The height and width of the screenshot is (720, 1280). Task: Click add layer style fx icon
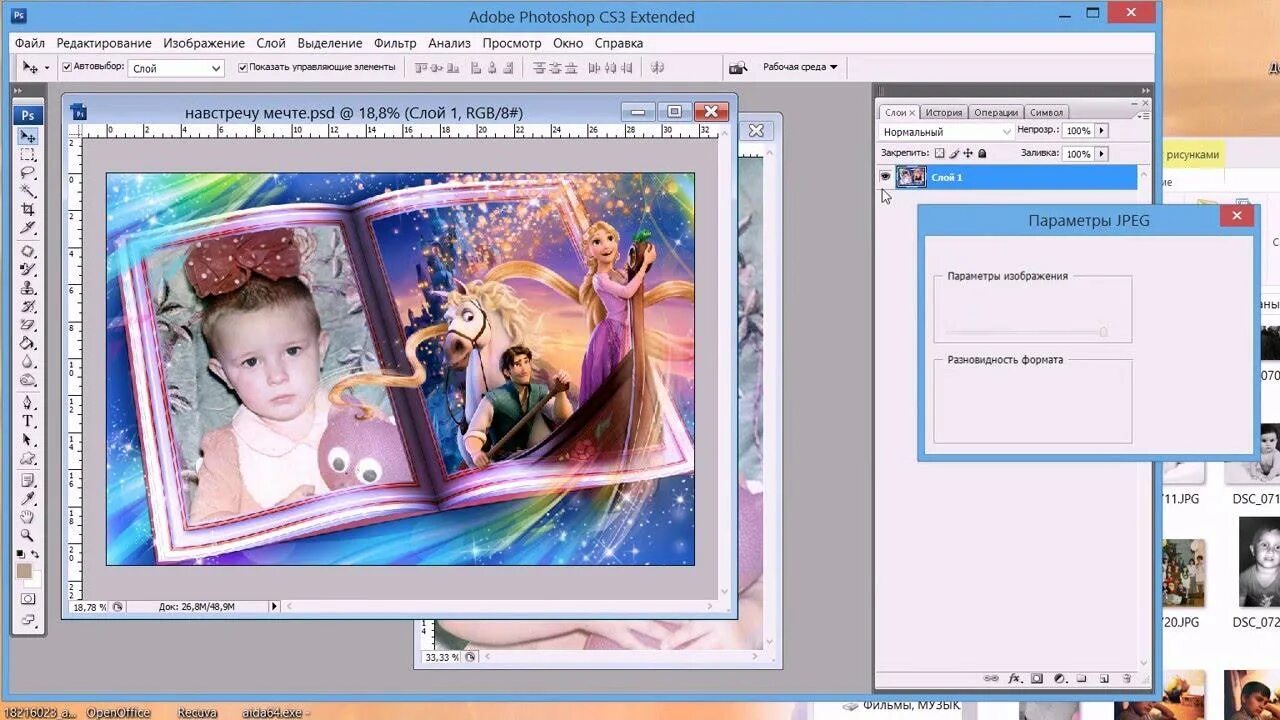tap(1014, 678)
